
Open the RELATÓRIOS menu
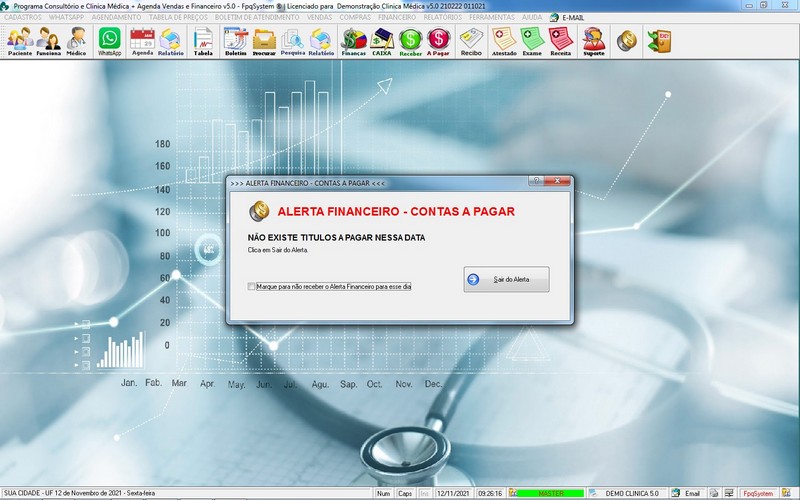point(442,17)
